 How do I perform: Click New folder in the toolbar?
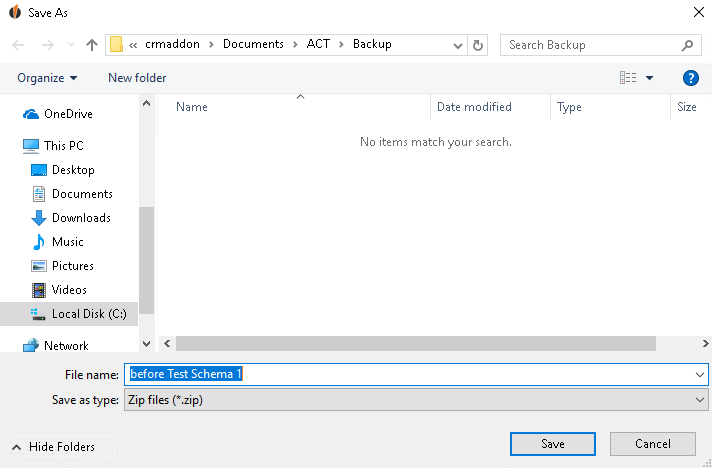pos(137,78)
